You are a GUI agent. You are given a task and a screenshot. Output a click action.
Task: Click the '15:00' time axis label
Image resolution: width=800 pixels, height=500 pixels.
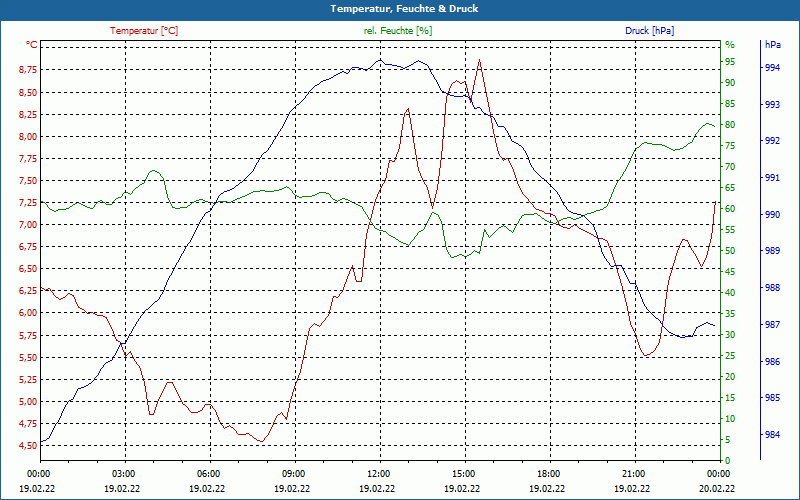click(463, 473)
